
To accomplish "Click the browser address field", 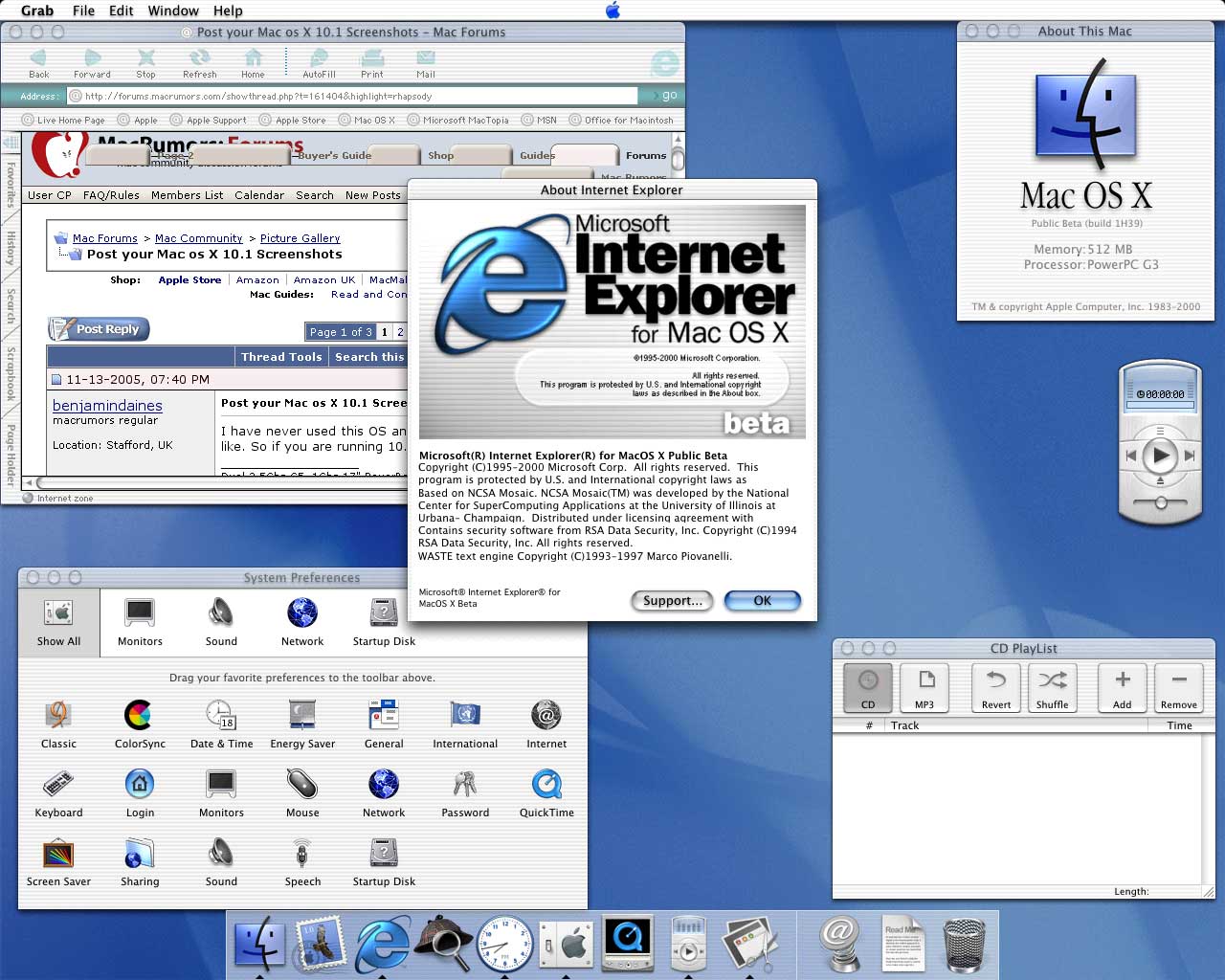I will click(x=353, y=96).
